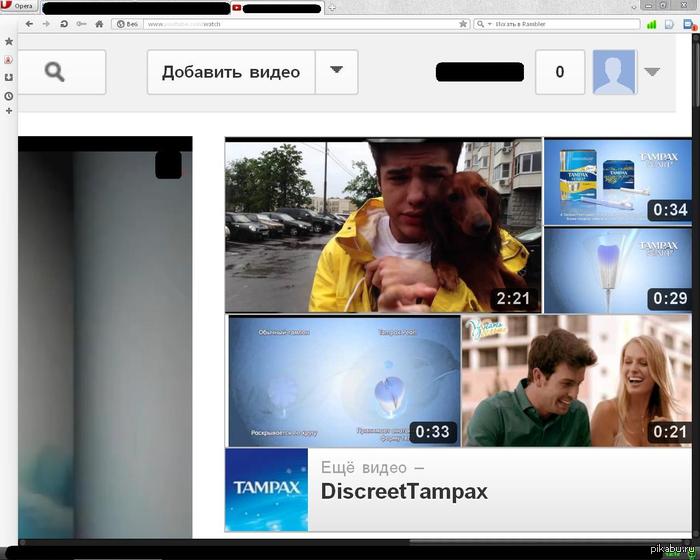Open a new tab with the plus button

click(x=332, y=7)
